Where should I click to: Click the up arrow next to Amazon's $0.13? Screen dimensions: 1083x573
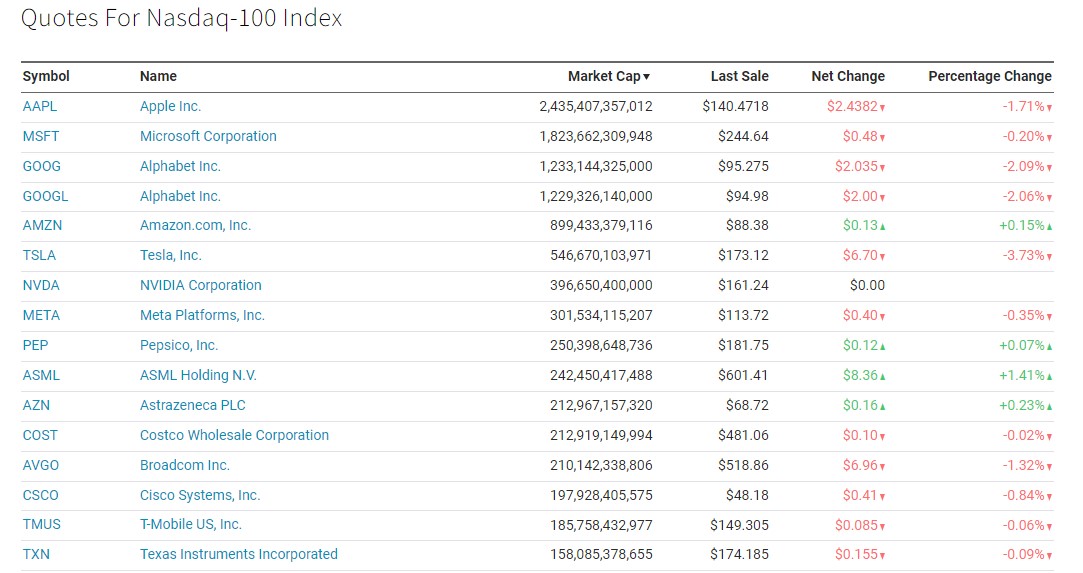pyautogui.click(x=882, y=227)
